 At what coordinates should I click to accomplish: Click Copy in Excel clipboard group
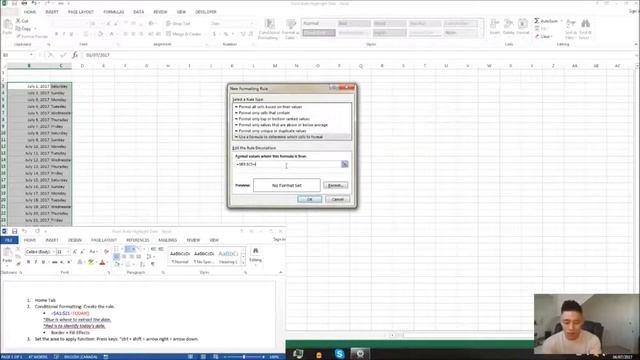(x=24, y=29)
